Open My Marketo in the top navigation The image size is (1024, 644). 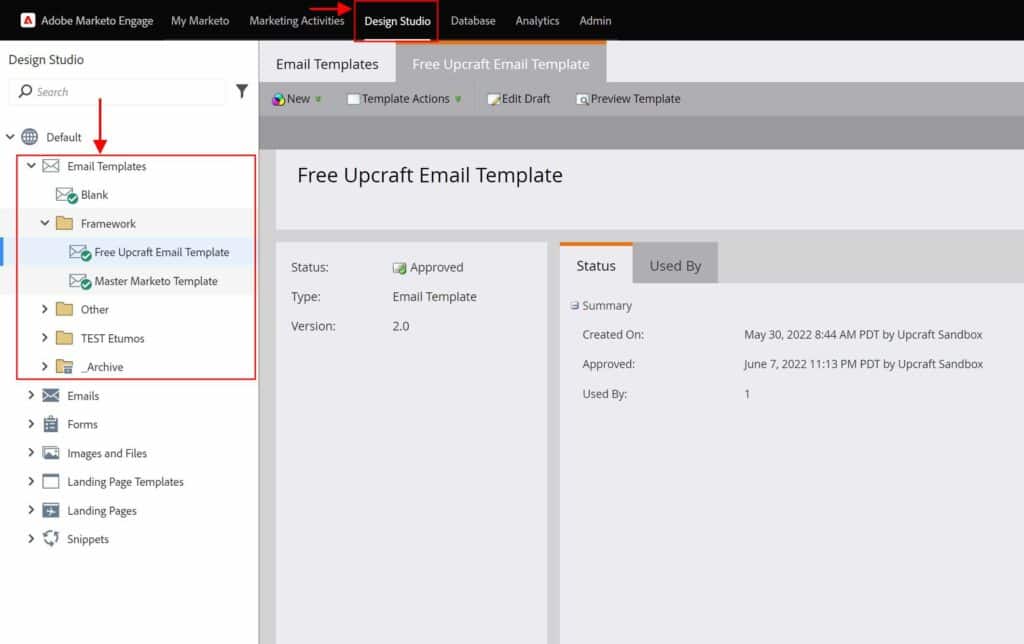[x=200, y=20]
